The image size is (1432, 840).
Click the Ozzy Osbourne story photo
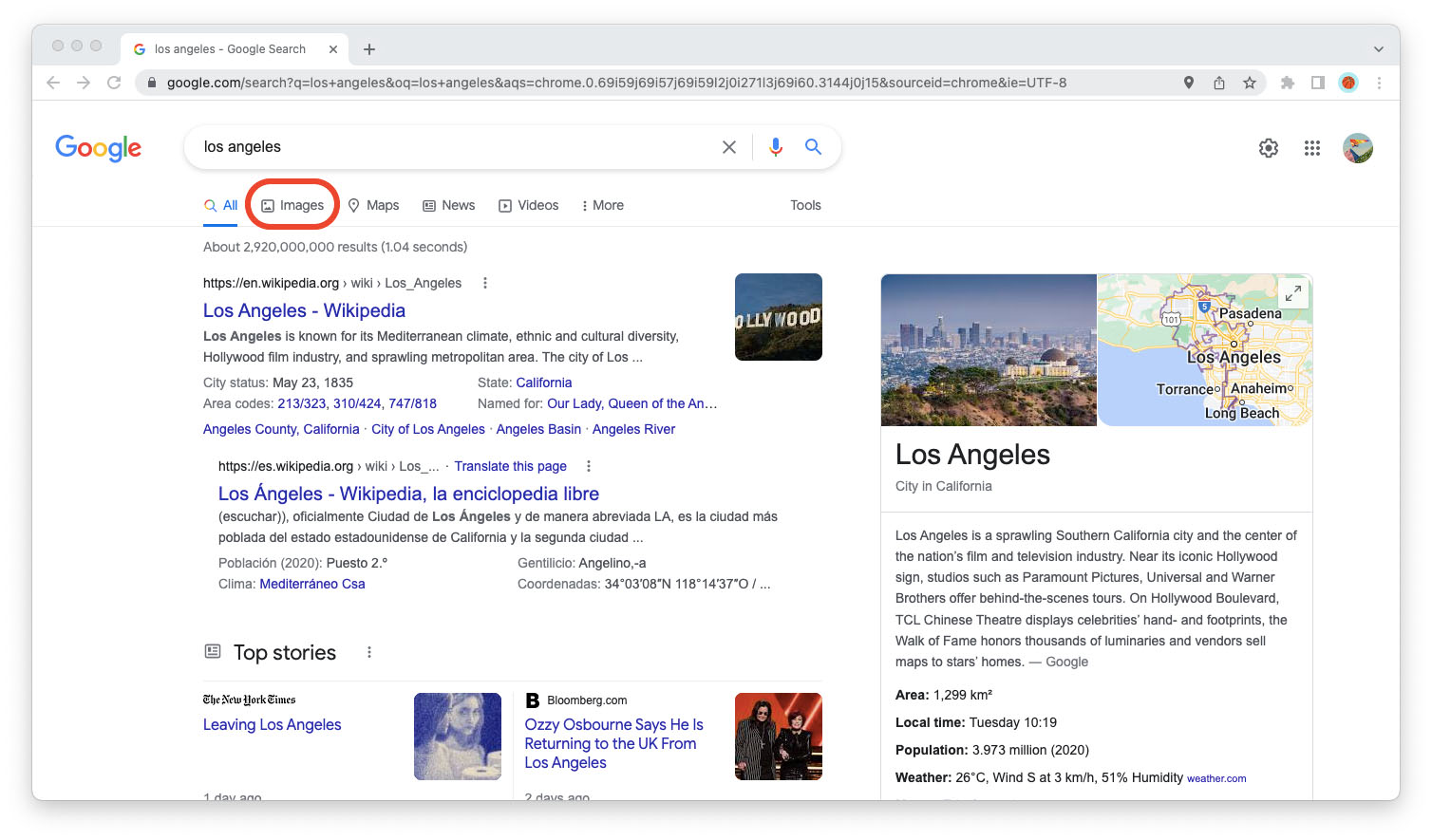[779, 737]
